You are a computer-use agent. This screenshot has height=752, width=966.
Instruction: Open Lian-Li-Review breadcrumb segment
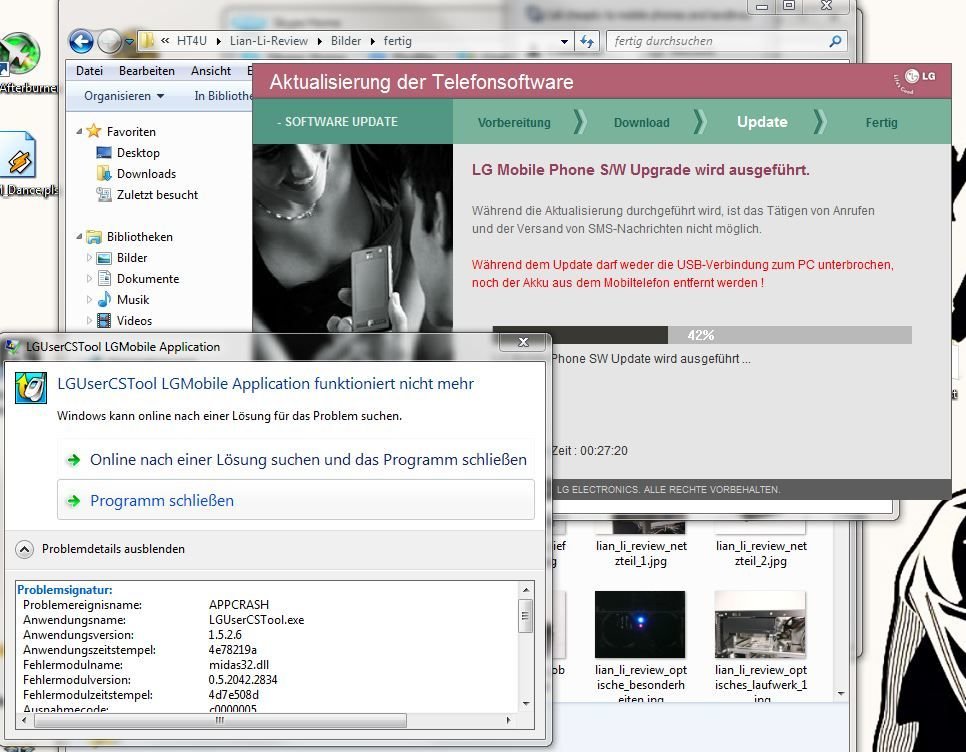pyautogui.click(x=269, y=41)
